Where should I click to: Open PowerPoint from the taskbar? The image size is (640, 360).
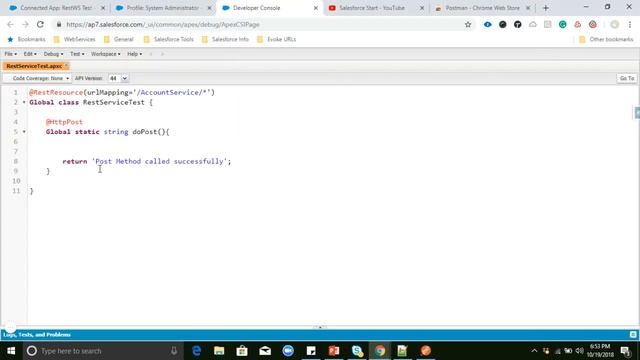[x=334, y=351]
